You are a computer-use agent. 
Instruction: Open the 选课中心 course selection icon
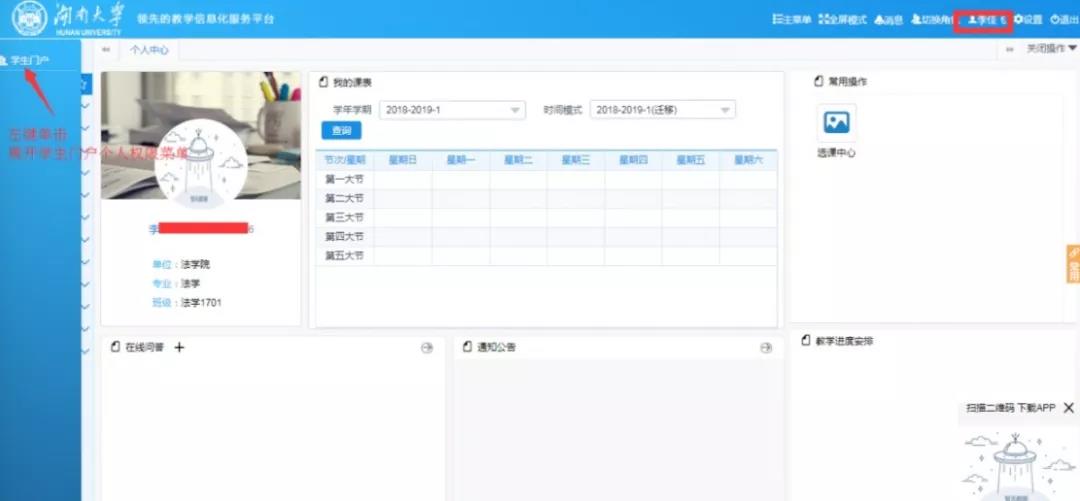click(x=836, y=123)
